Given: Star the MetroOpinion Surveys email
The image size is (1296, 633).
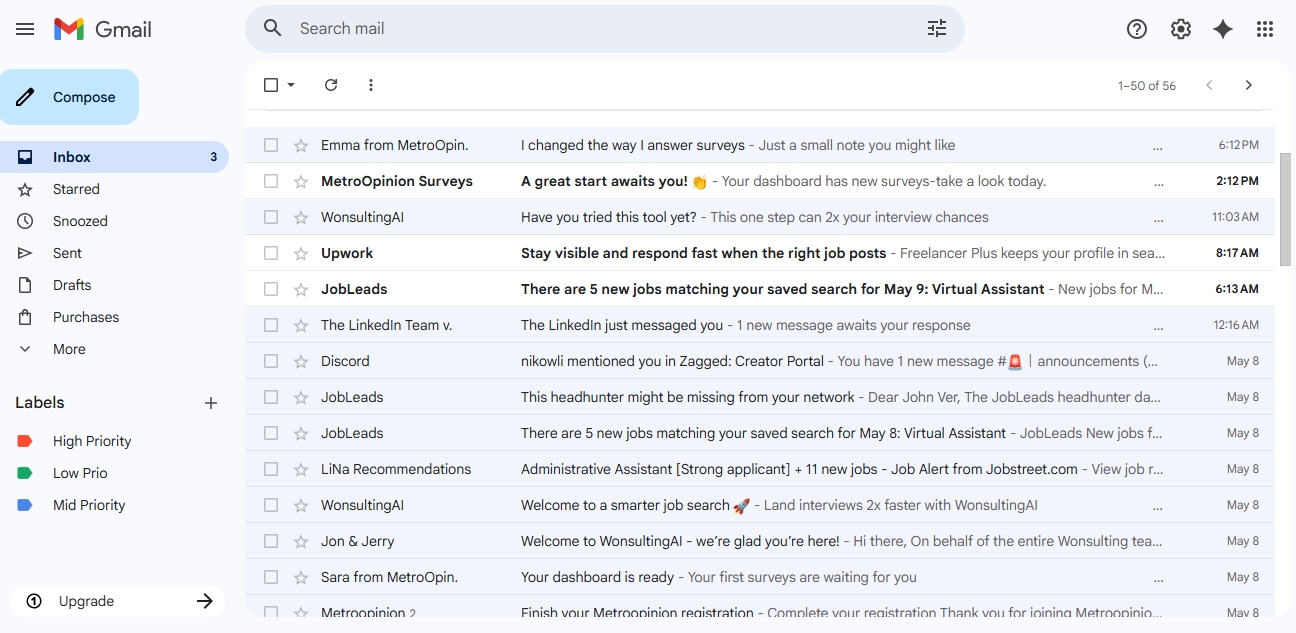Looking at the screenshot, I should (301, 181).
